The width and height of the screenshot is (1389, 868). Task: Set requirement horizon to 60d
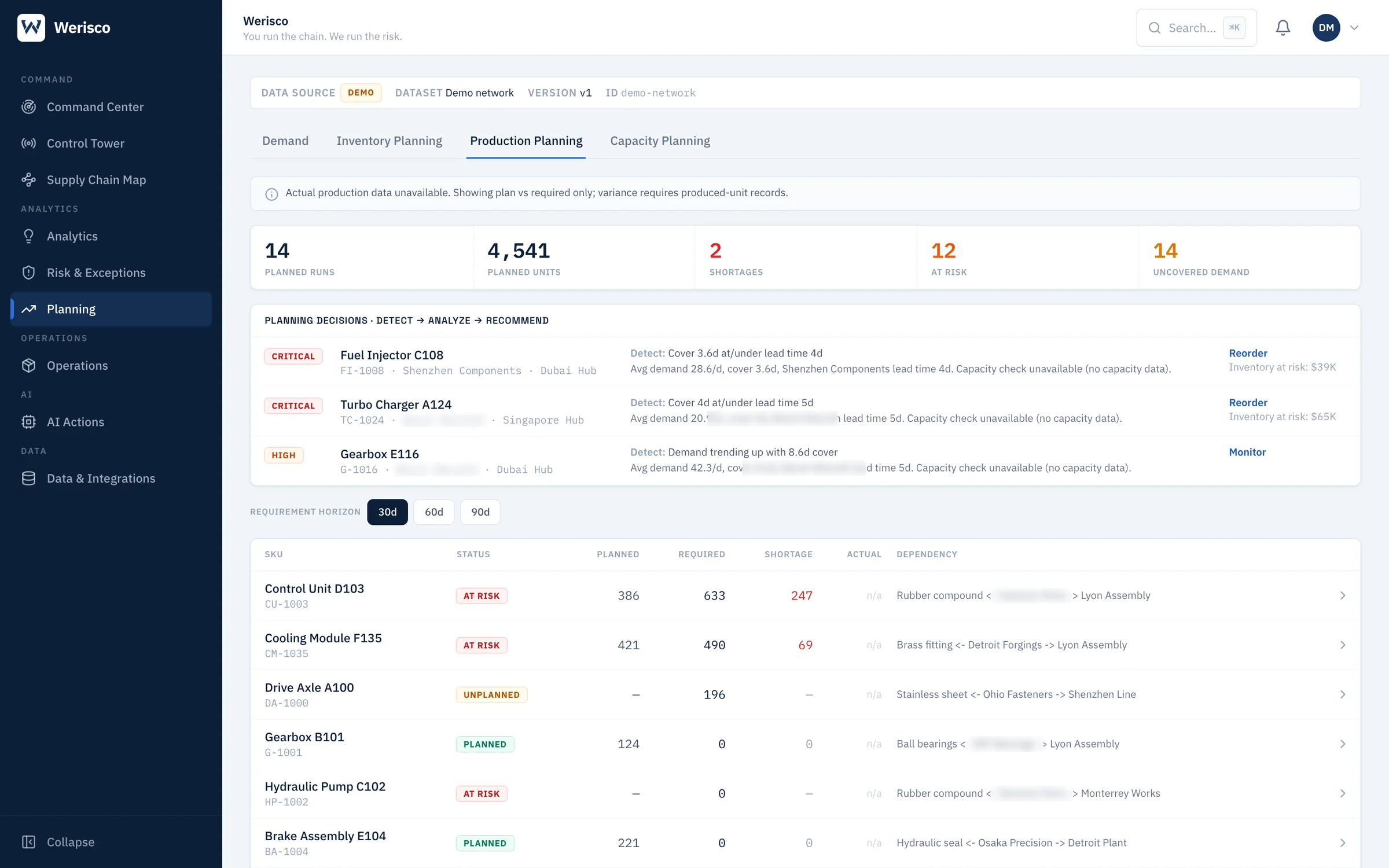pos(434,512)
